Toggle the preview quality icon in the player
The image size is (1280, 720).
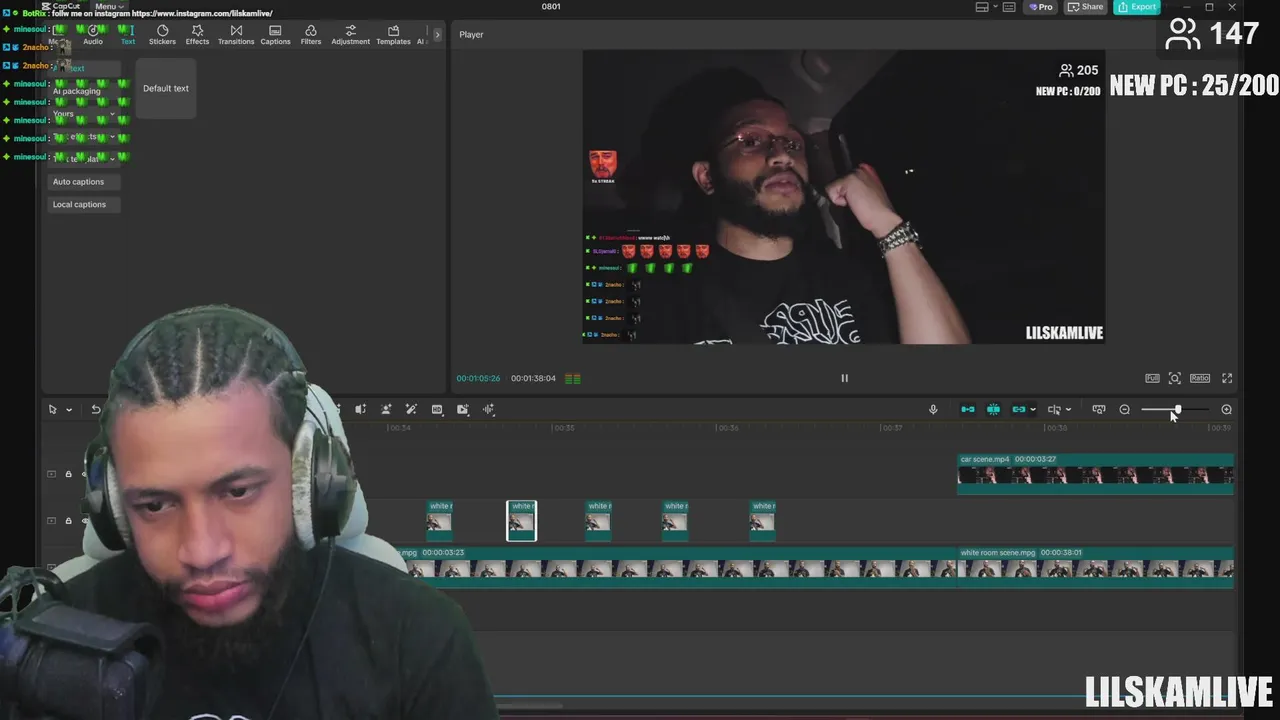tap(573, 379)
